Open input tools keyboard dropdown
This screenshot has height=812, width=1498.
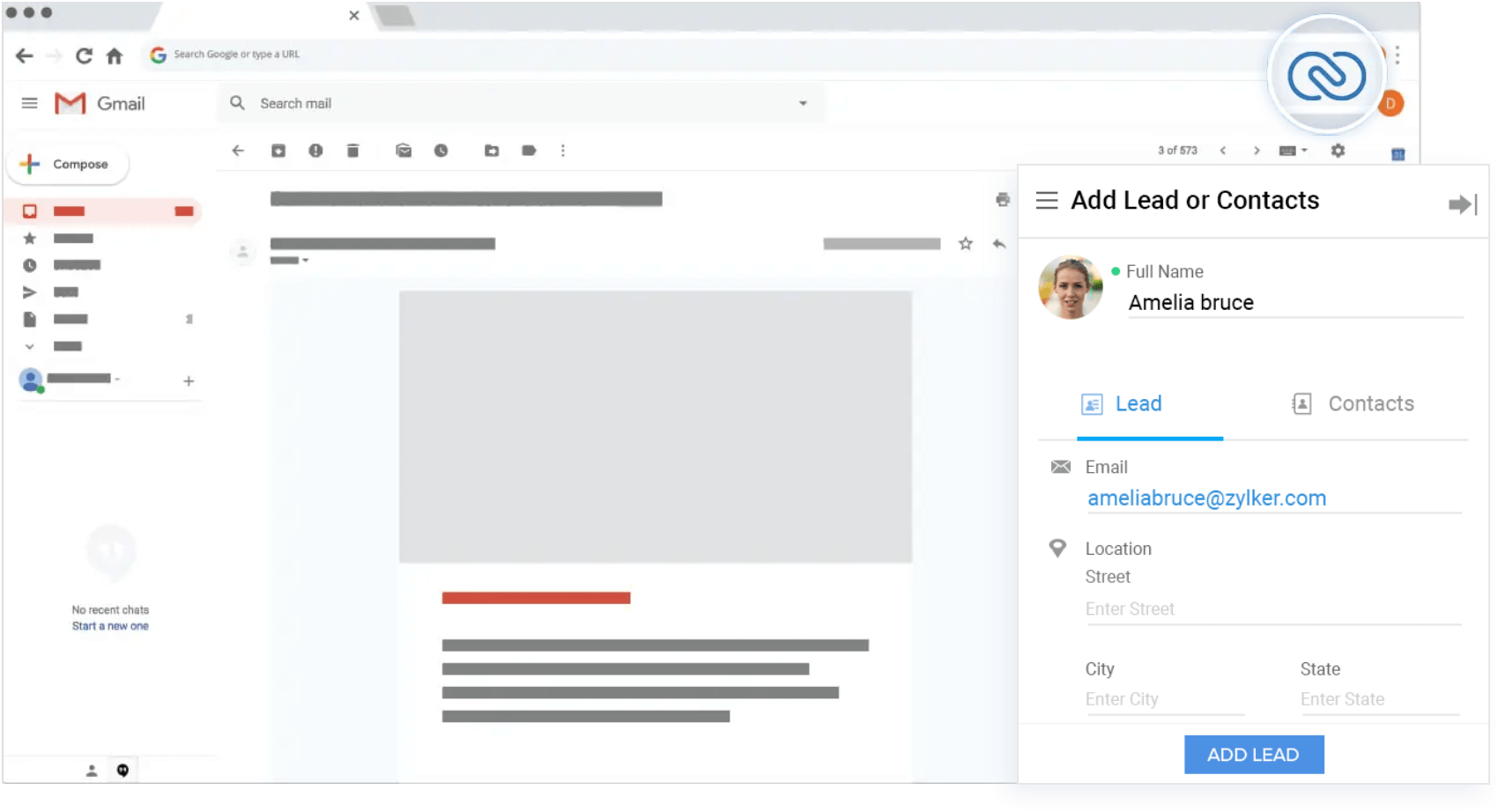pyautogui.click(x=1293, y=151)
